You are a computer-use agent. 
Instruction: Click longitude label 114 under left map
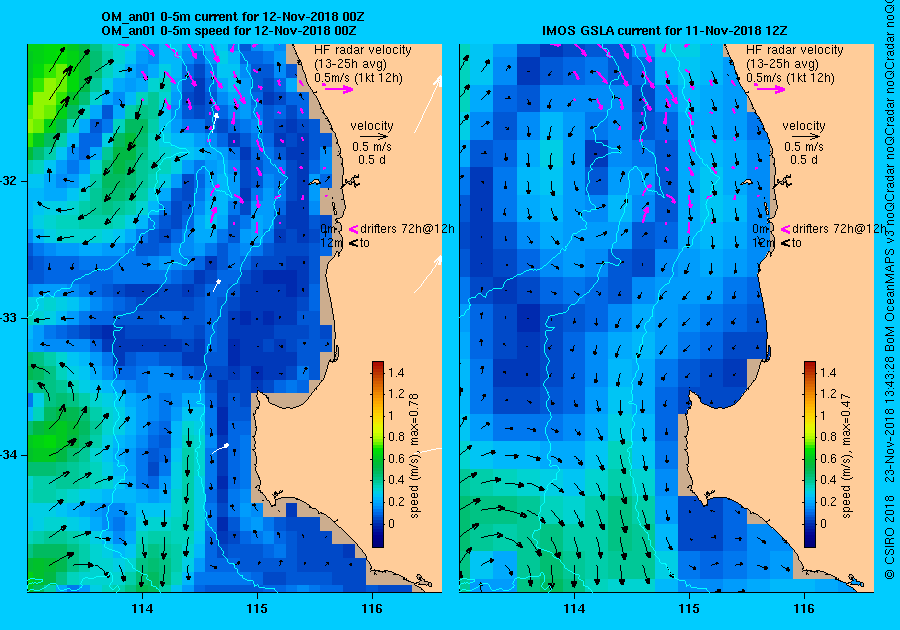[x=142, y=609]
